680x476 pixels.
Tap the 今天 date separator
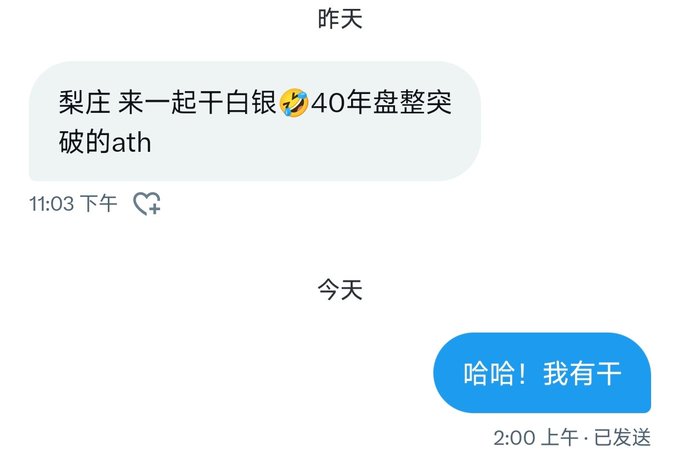pos(340,290)
